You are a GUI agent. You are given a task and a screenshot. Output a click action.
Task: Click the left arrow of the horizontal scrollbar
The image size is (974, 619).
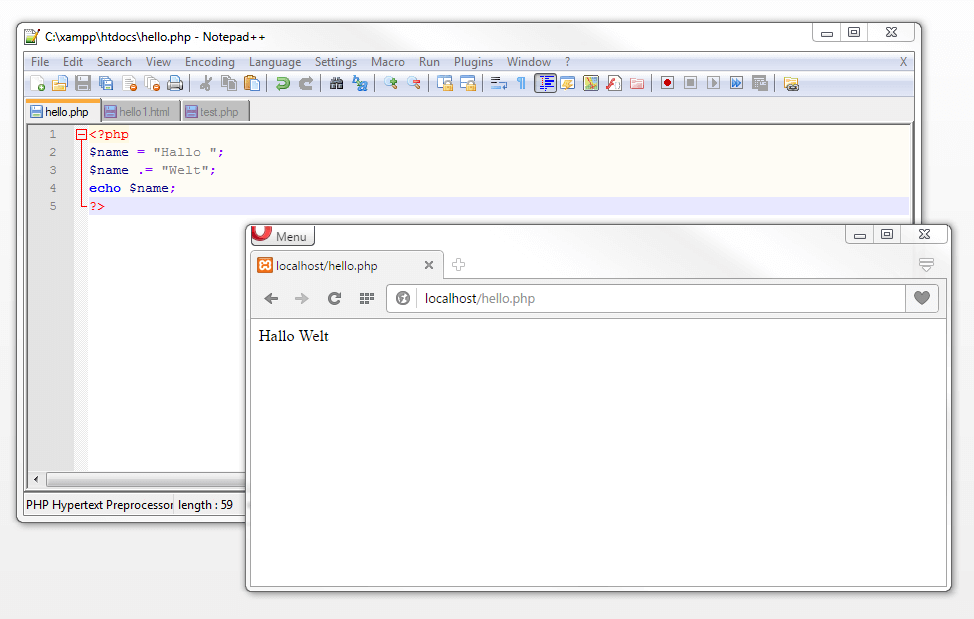(x=36, y=479)
